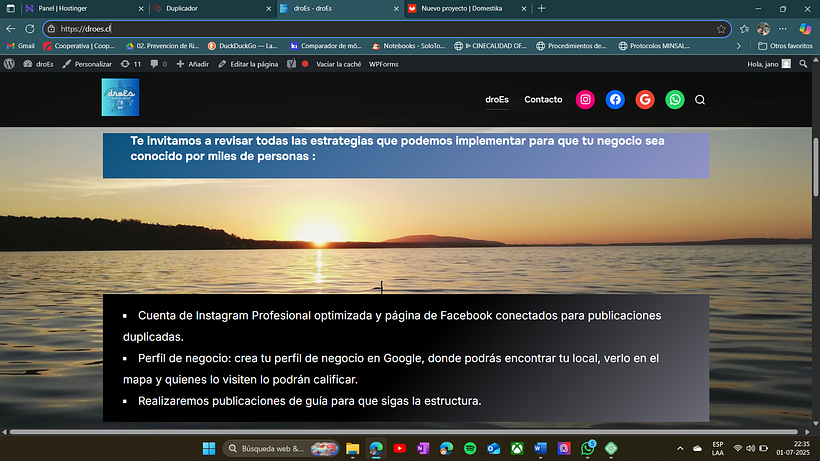
Task: Reload the page with refresh button
Action: [30, 29]
